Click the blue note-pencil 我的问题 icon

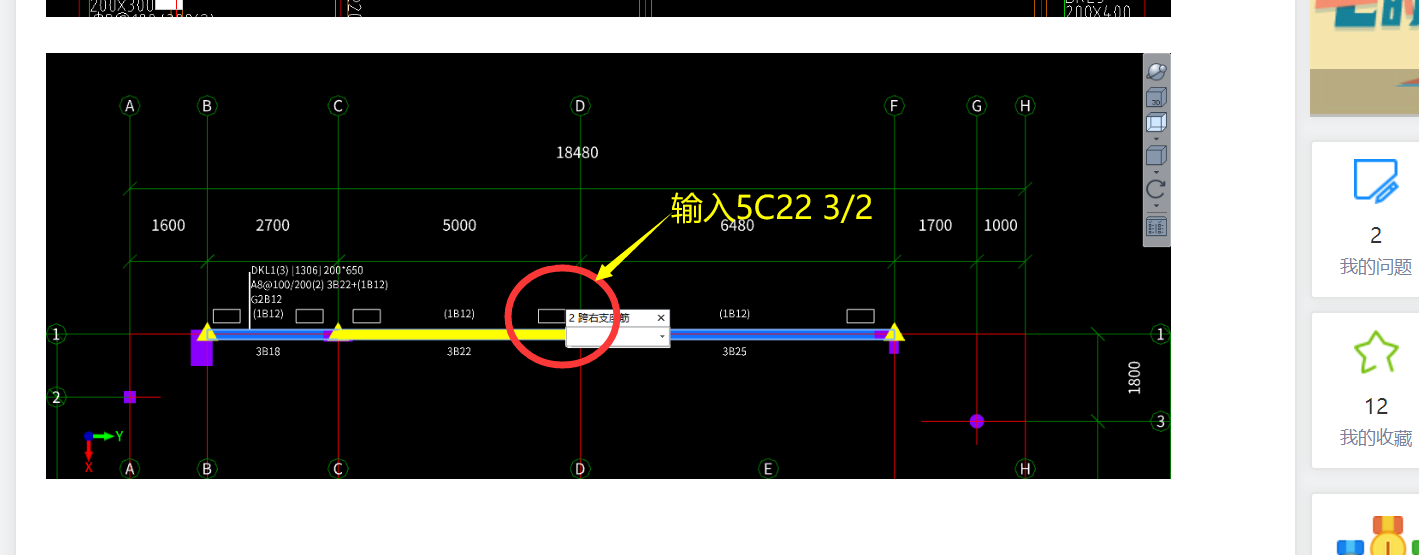1376,181
